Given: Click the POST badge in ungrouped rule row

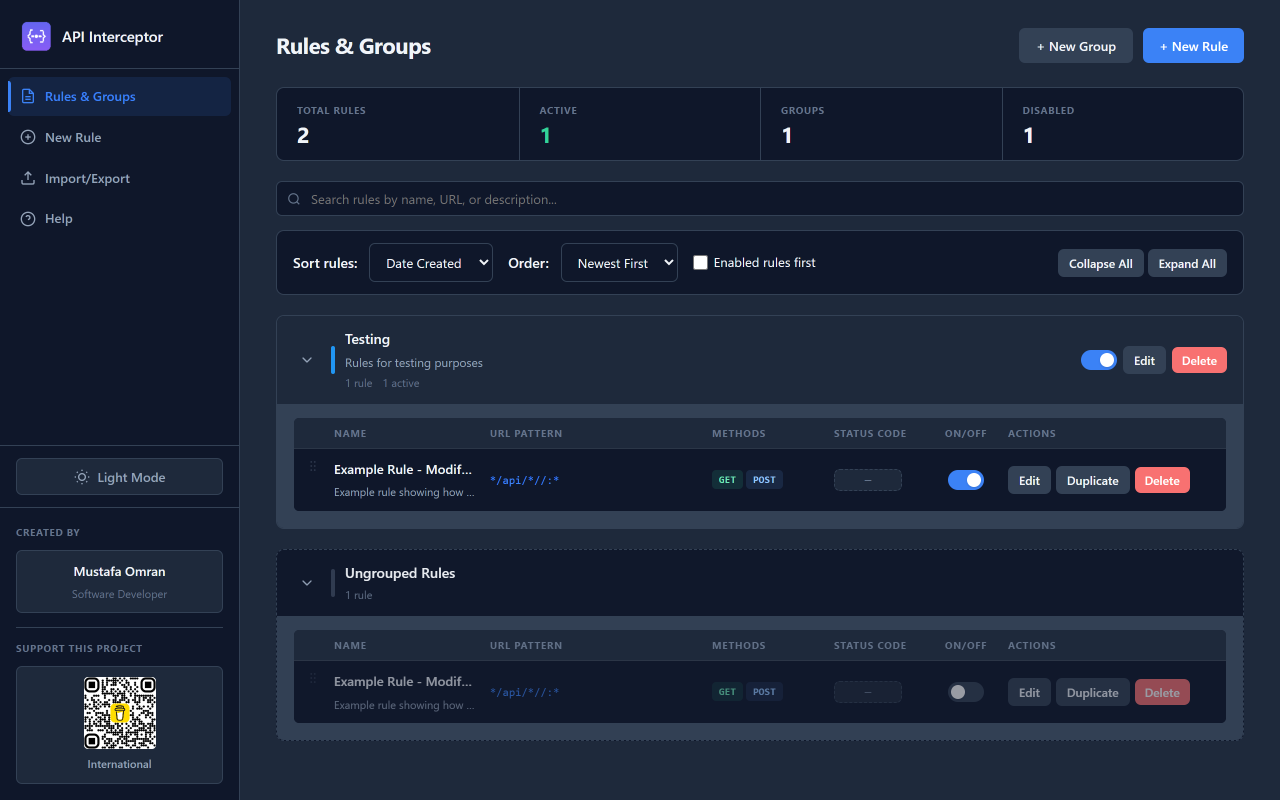Looking at the screenshot, I should point(764,692).
